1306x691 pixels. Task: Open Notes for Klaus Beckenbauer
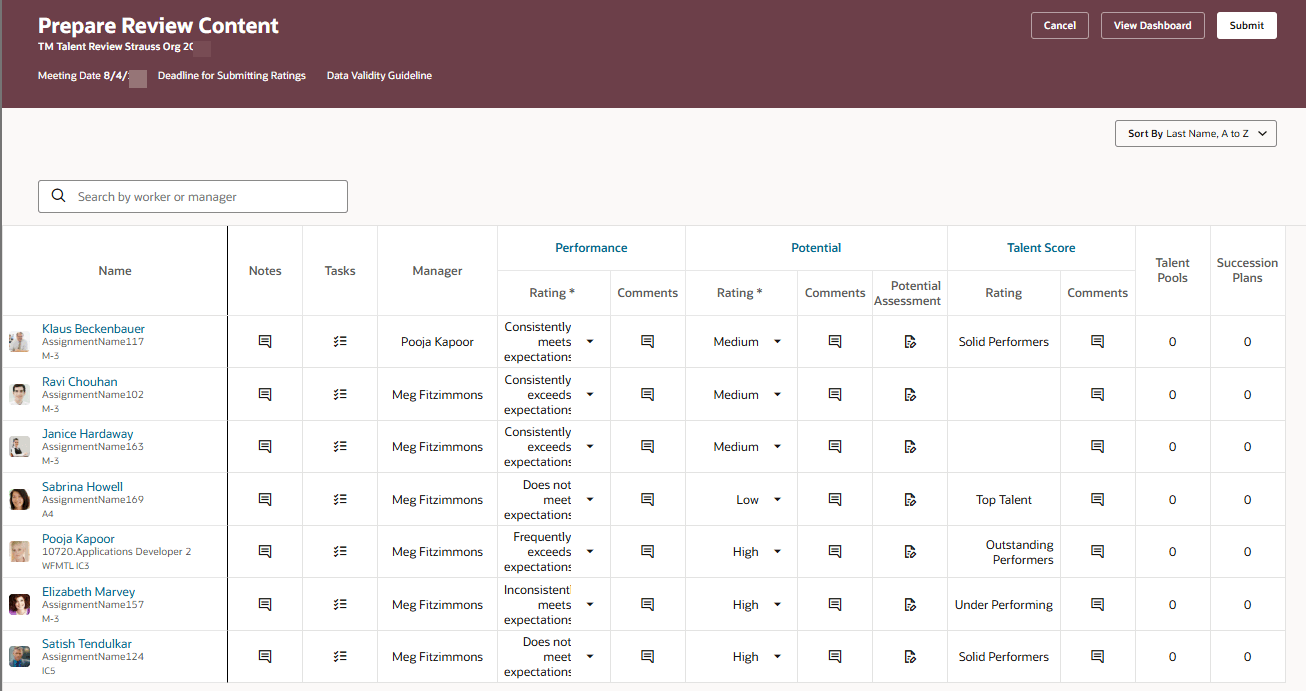(x=264, y=341)
